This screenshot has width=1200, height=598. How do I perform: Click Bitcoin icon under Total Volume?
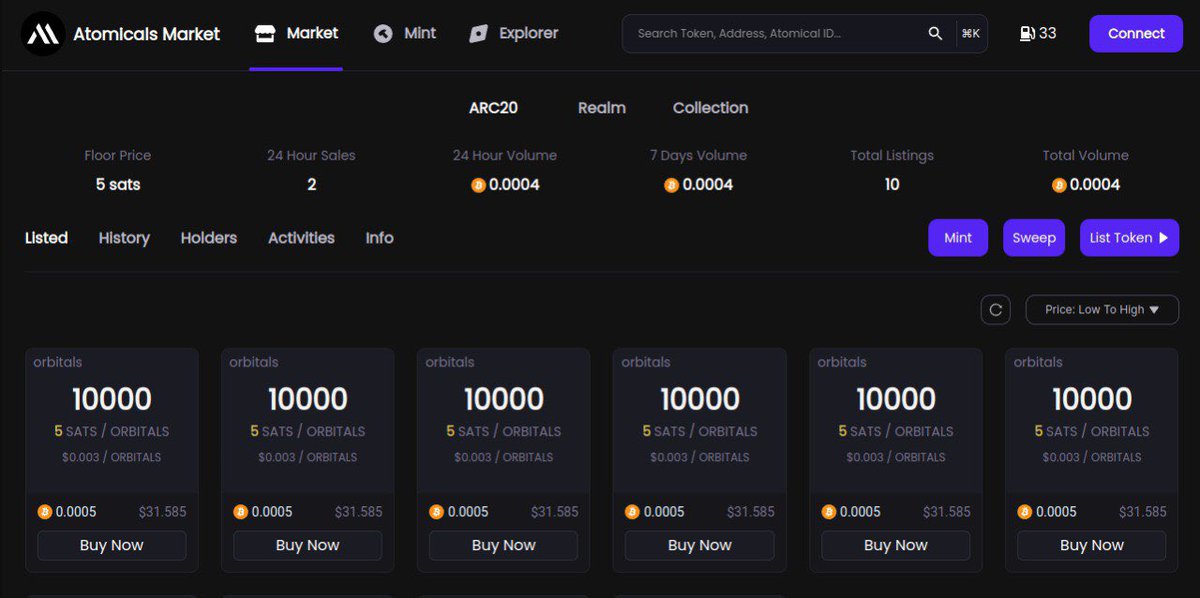pos(1059,185)
